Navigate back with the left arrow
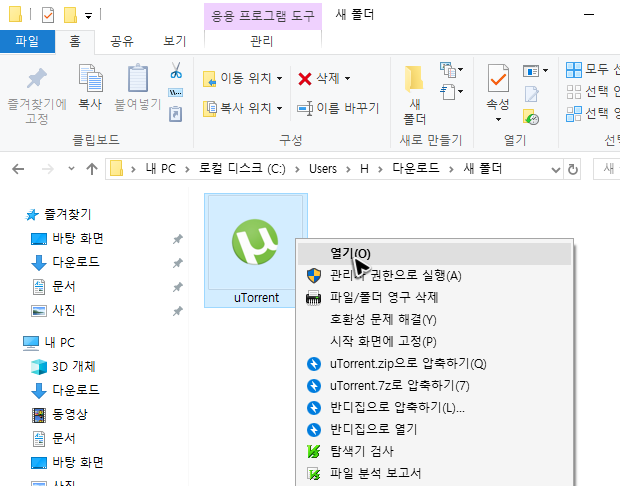 tap(18, 169)
